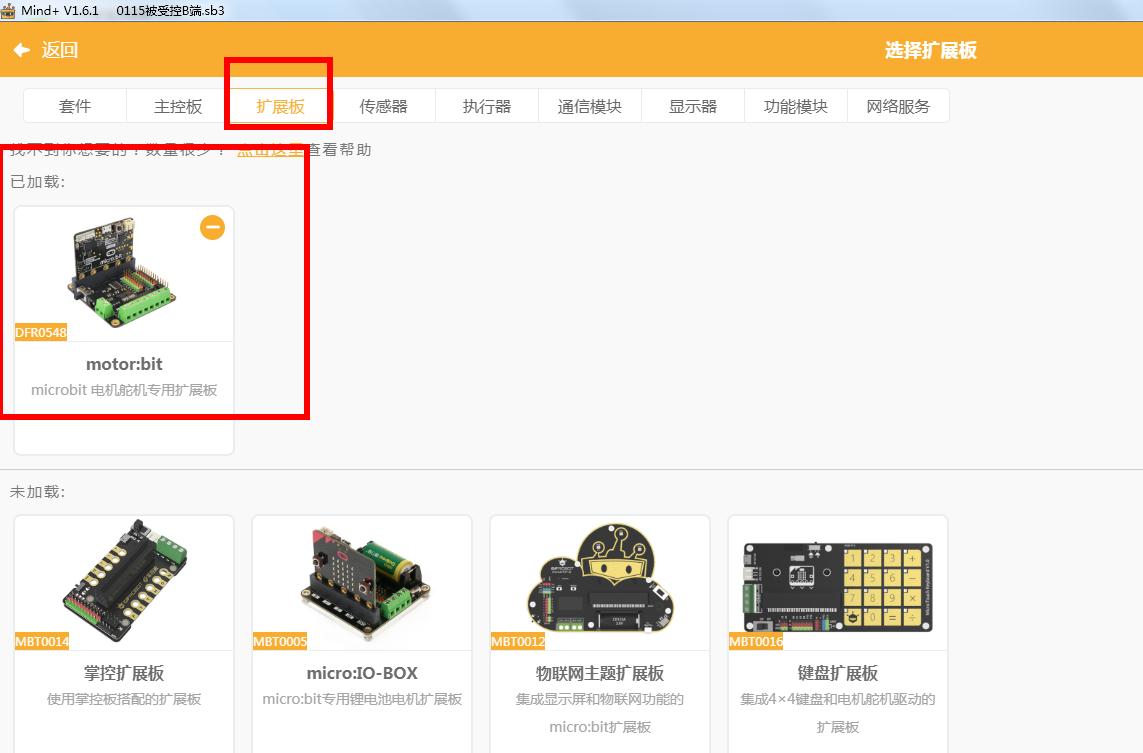This screenshot has height=753, width=1143.
Task: Click the micro:IO-BOX title
Action: 362,673
